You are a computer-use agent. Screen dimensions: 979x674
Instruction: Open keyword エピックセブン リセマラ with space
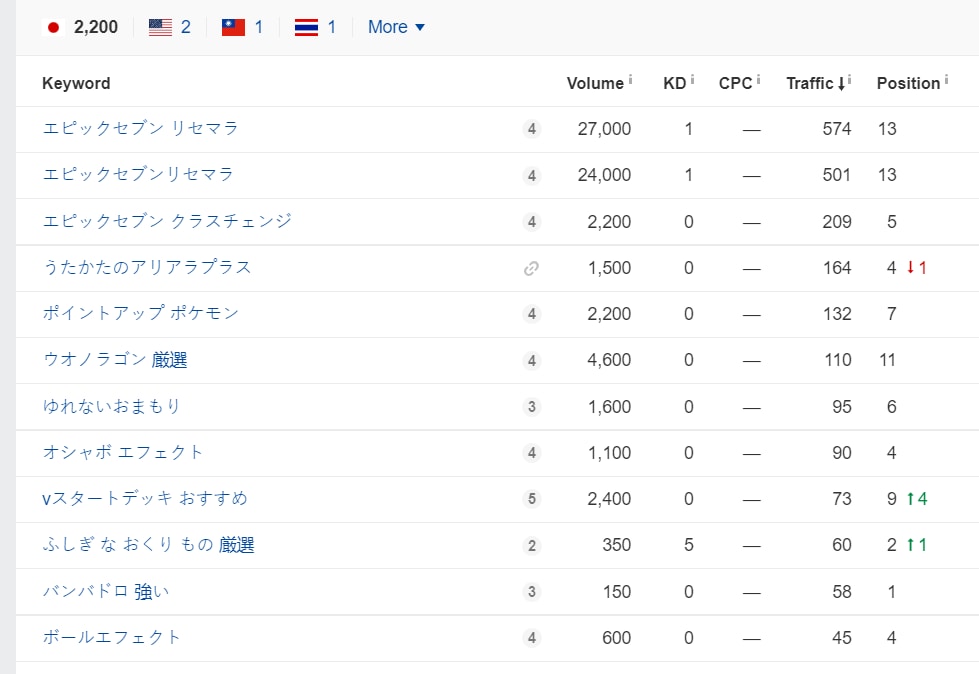(x=140, y=129)
